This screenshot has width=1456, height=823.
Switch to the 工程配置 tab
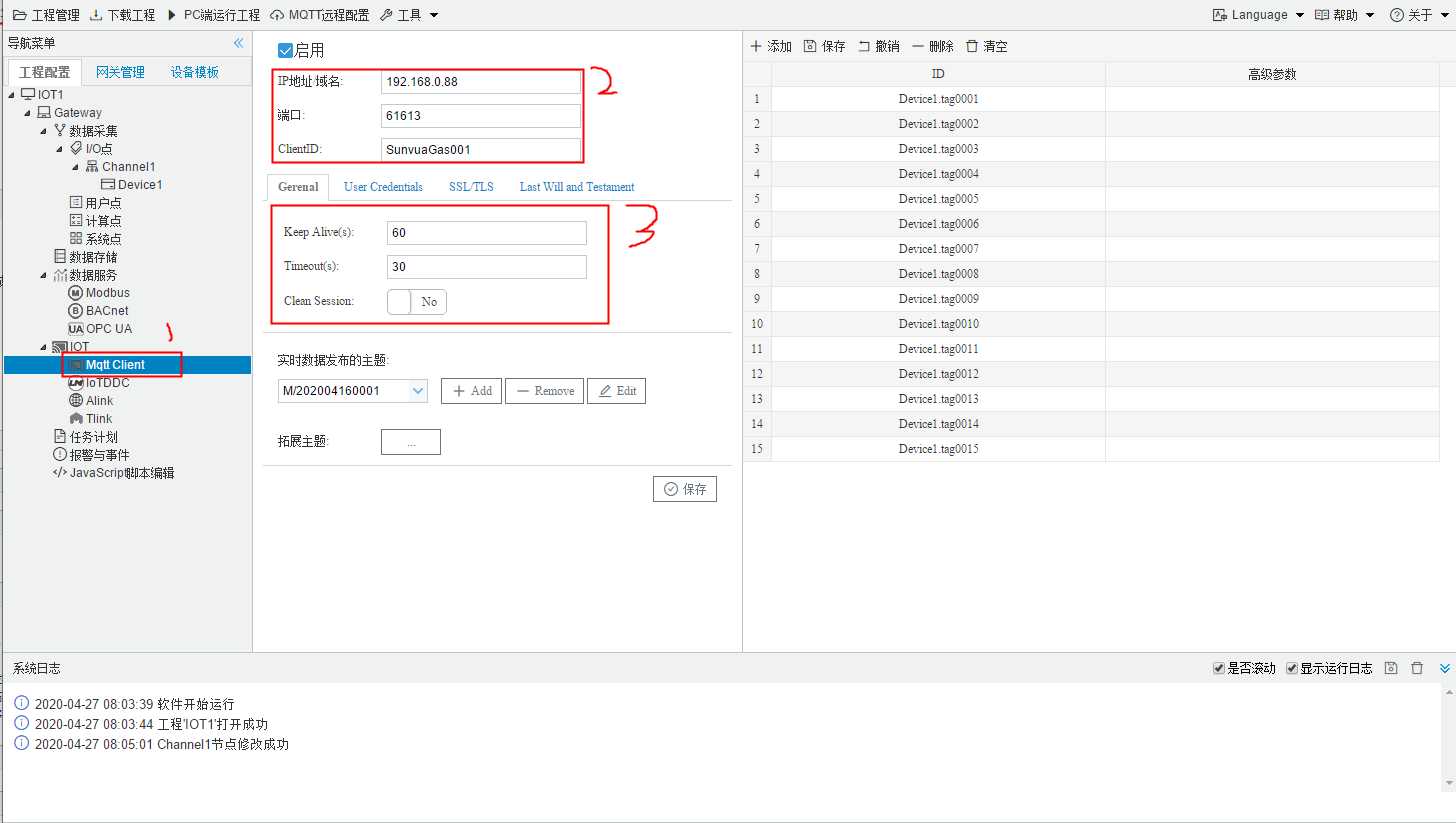coord(45,72)
